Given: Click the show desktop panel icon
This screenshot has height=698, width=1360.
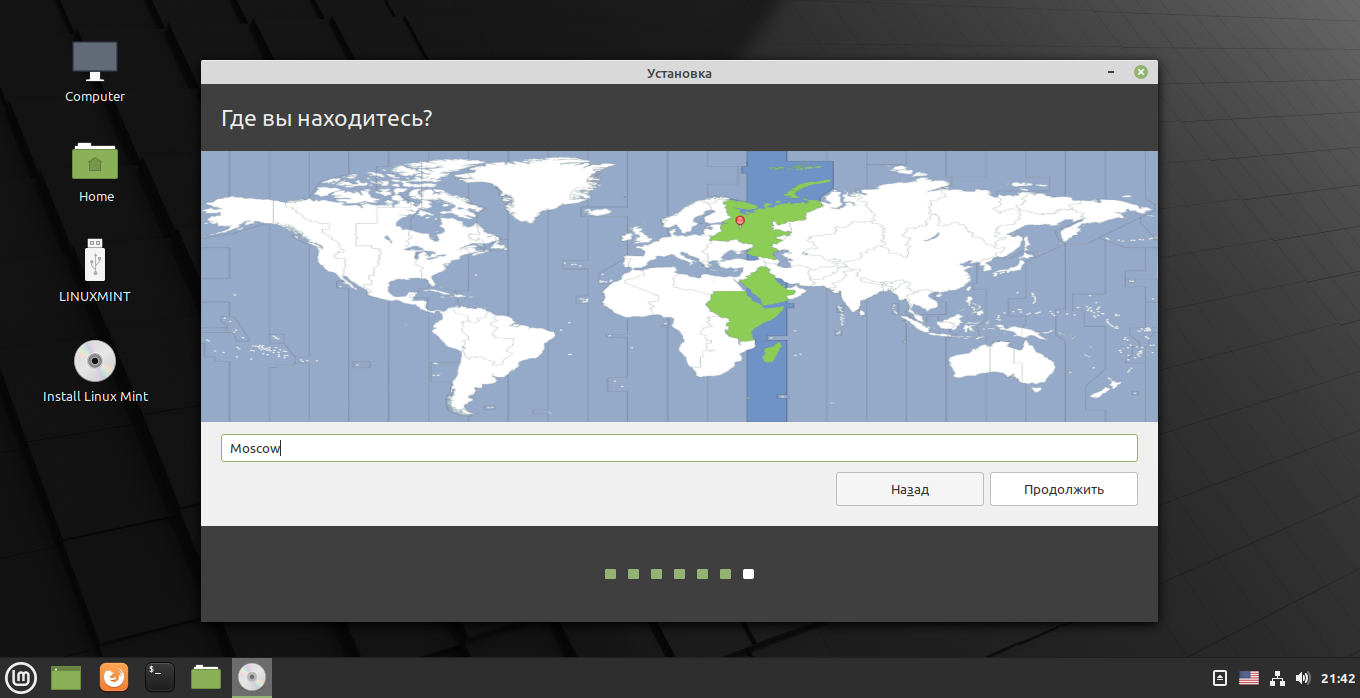Looking at the screenshot, I should point(66,677).
